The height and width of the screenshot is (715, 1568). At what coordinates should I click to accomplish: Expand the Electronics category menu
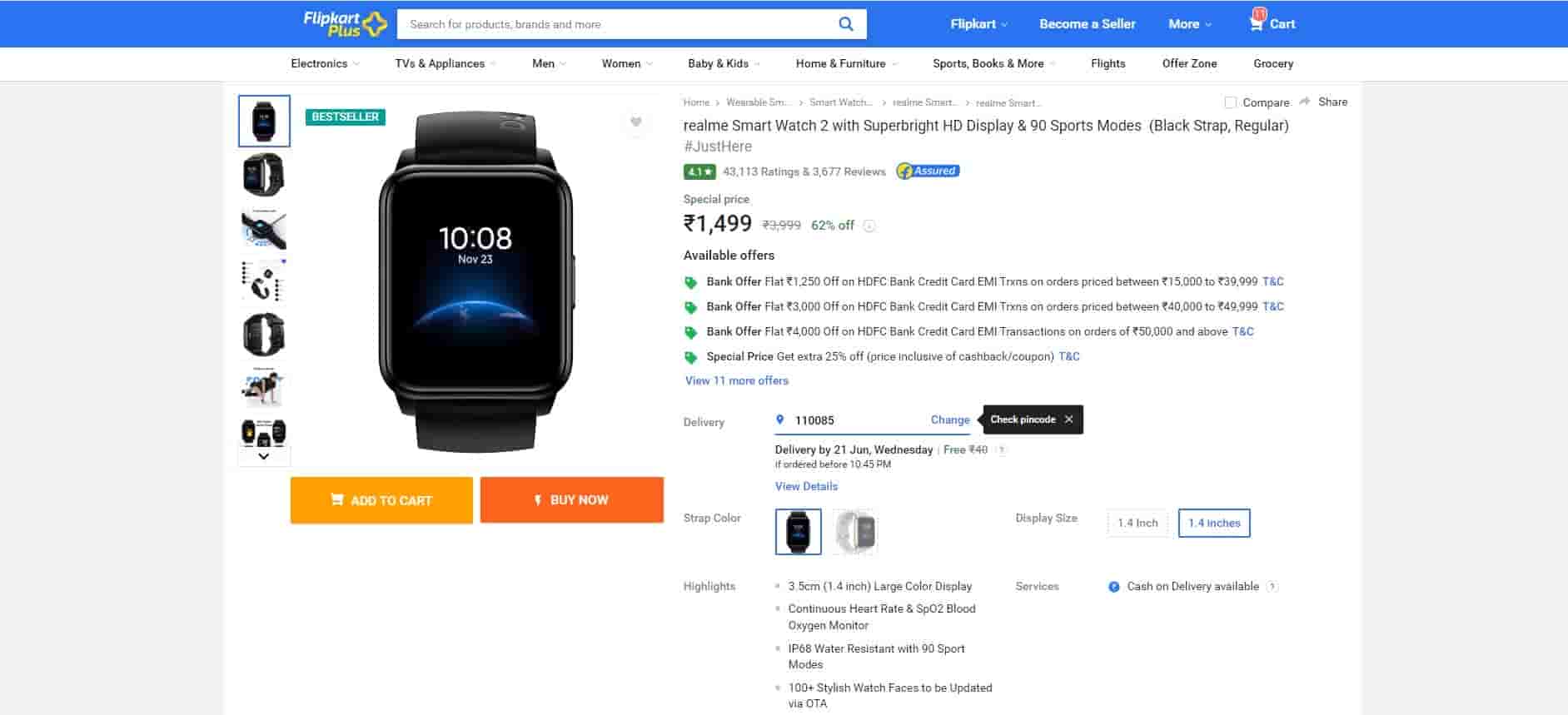pos(325,63)
